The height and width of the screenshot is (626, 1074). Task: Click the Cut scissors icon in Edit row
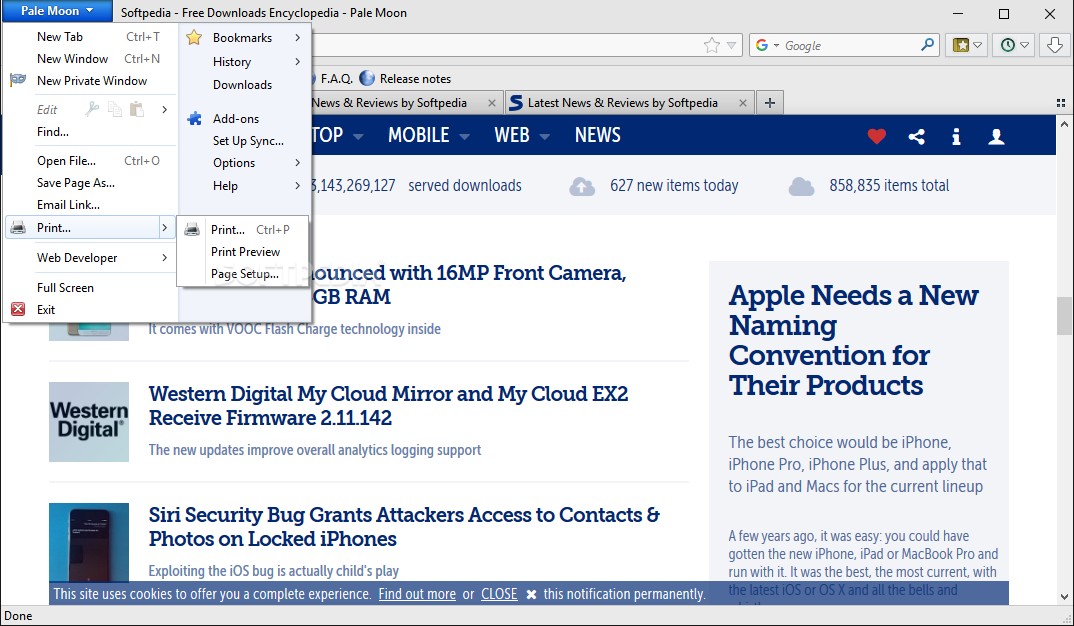coord(92,109)
